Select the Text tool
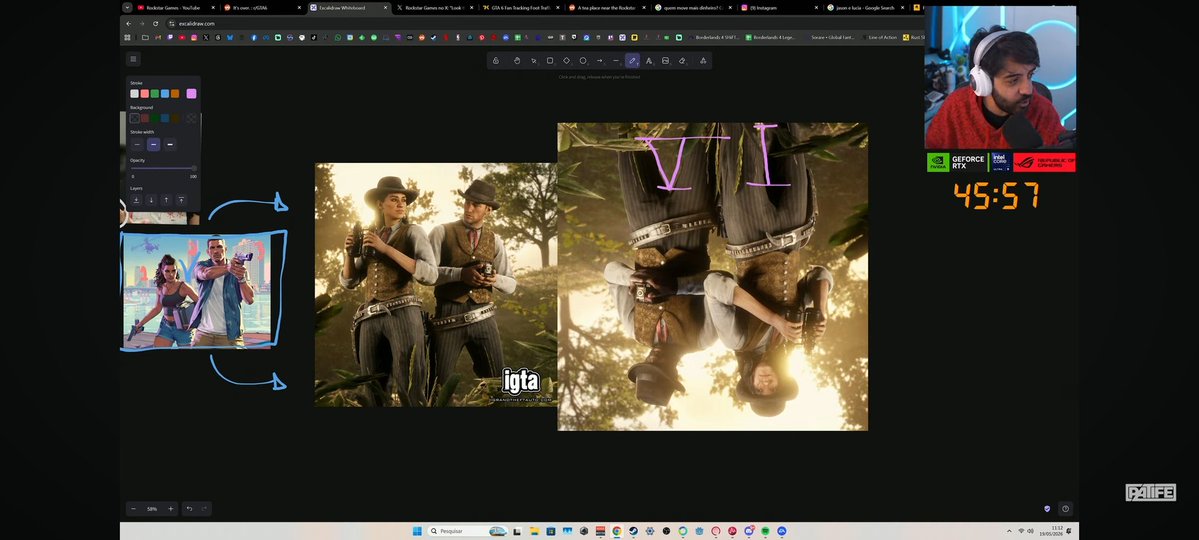The width and height of the screenshot is (1199, 540). (x=649, y=60)
